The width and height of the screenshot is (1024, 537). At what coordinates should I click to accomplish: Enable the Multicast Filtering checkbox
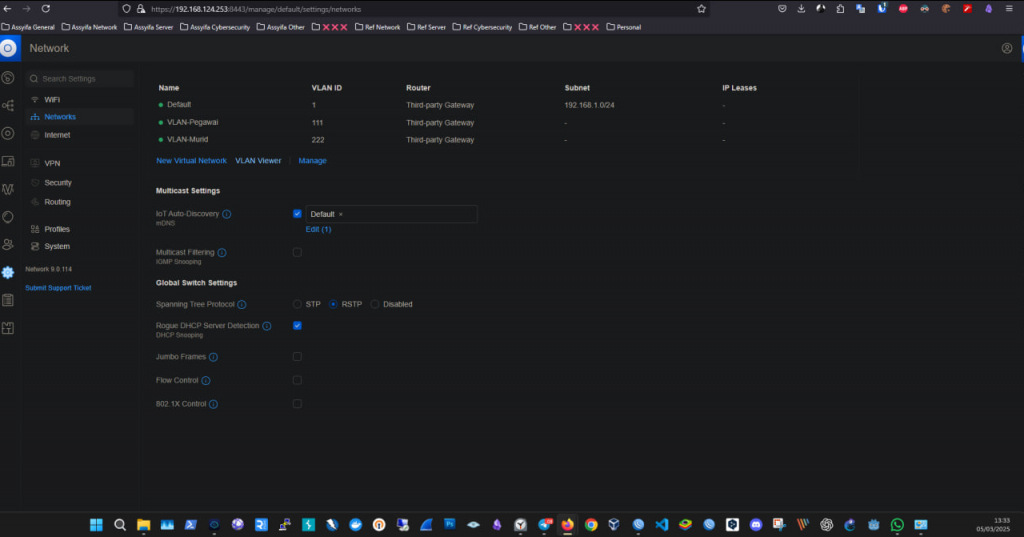click(x=297, y=253)
